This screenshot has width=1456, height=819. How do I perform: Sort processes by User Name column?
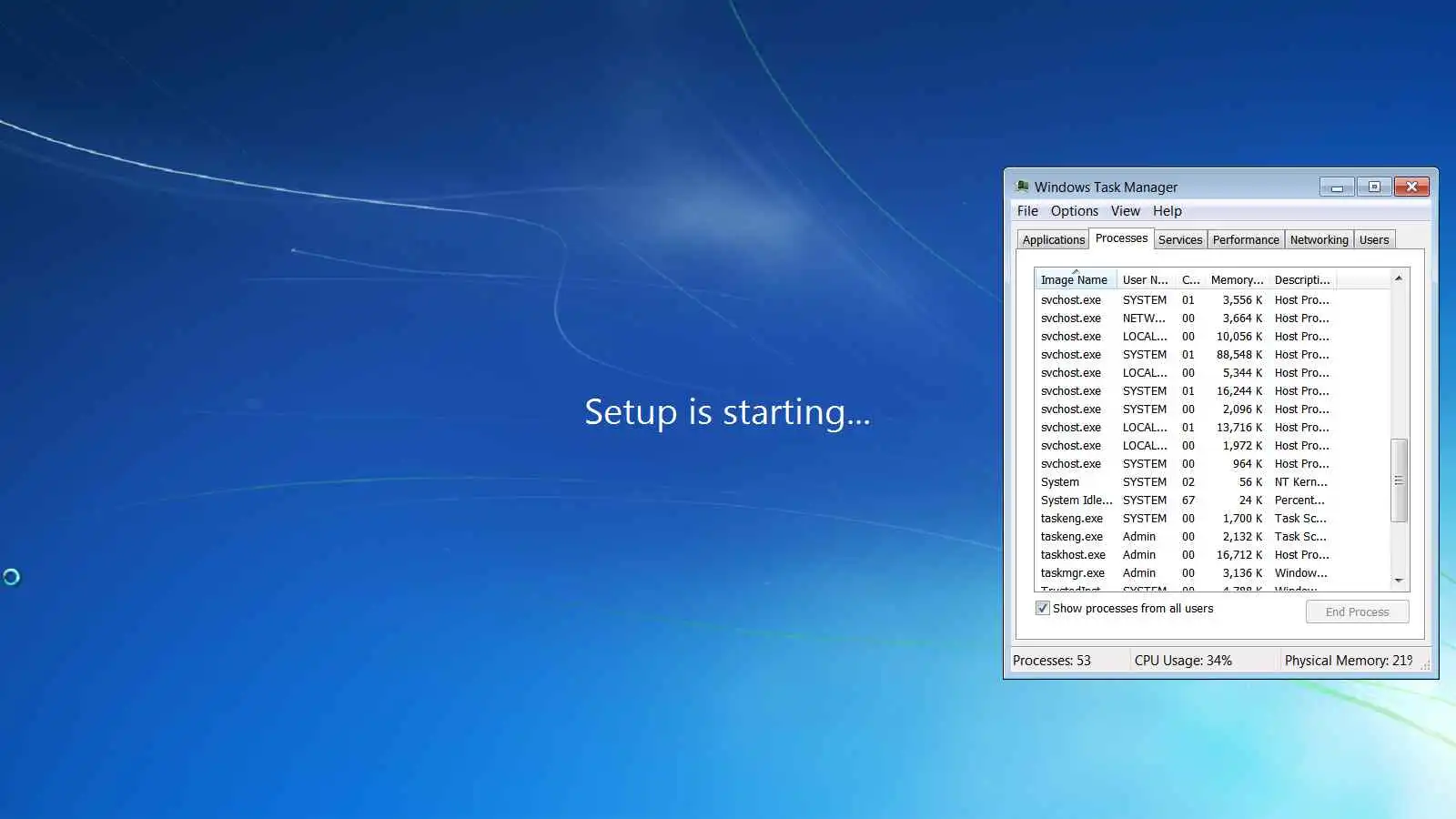(x=1146, y=279)
